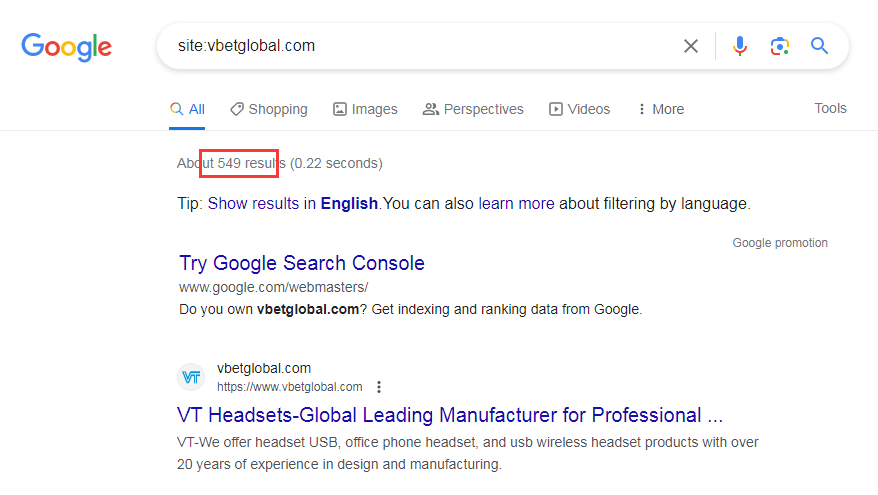Open VT Headsets-Global Leading Manufacturer result
The image size is (878, 495).
450,415
